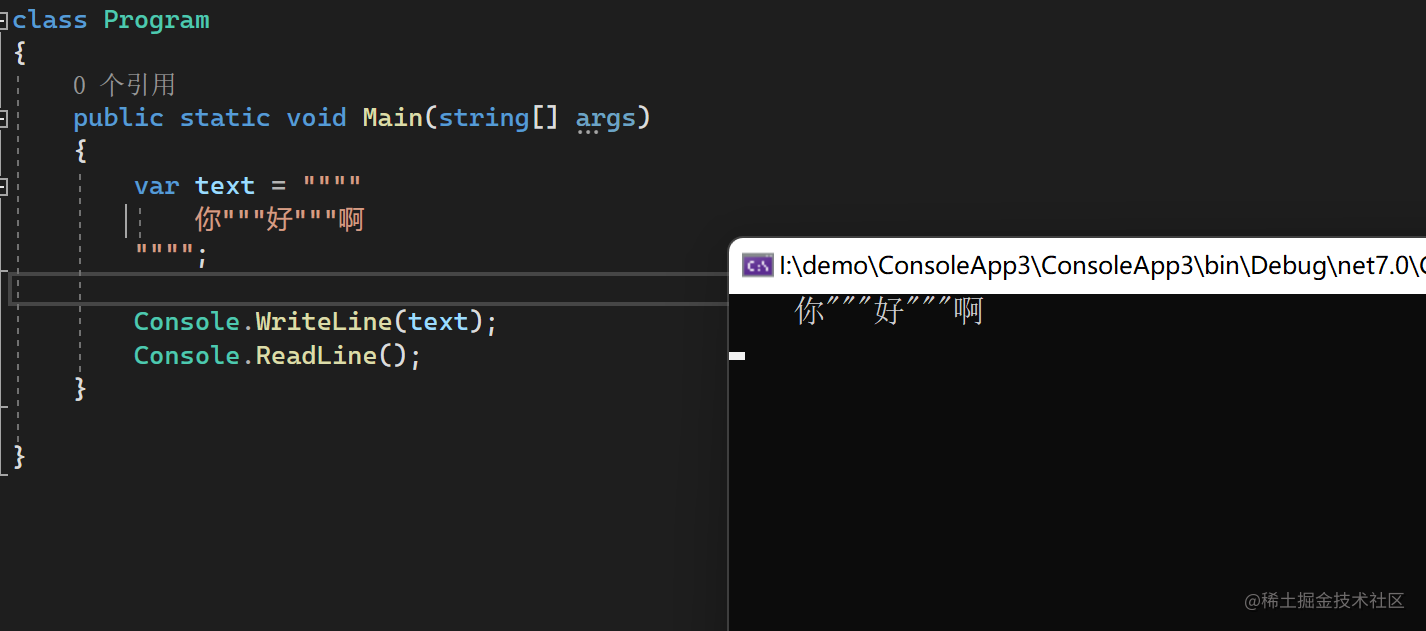Click the raw string content 你"""好"""啊 in the editor
This screenshot has height=631, width=1426.
click(279, 219)
